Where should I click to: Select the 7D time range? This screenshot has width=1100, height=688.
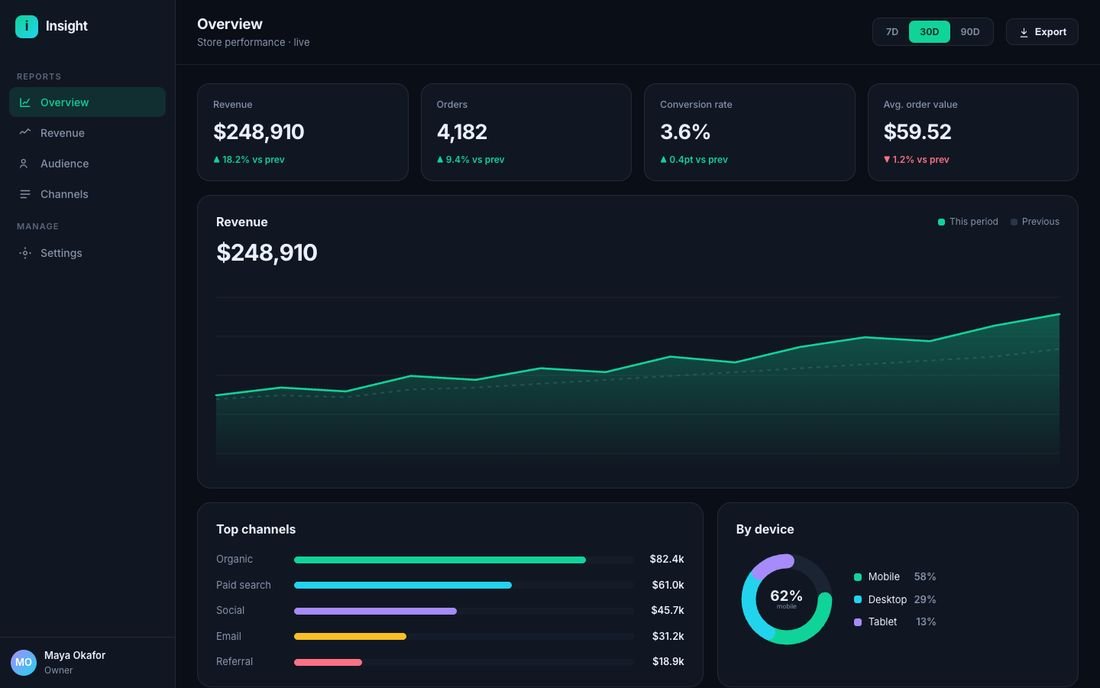pyautogui.click(x=892, y=32)
